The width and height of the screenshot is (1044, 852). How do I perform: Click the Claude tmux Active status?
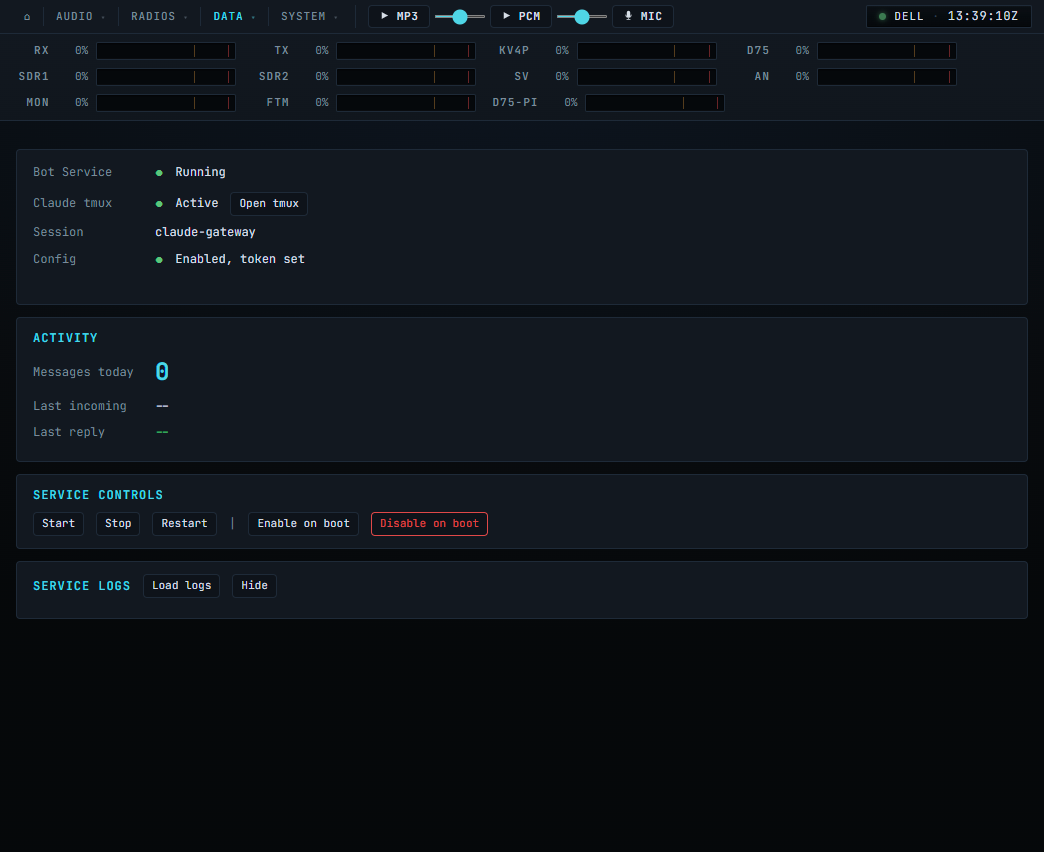click(x=187, y=203)
